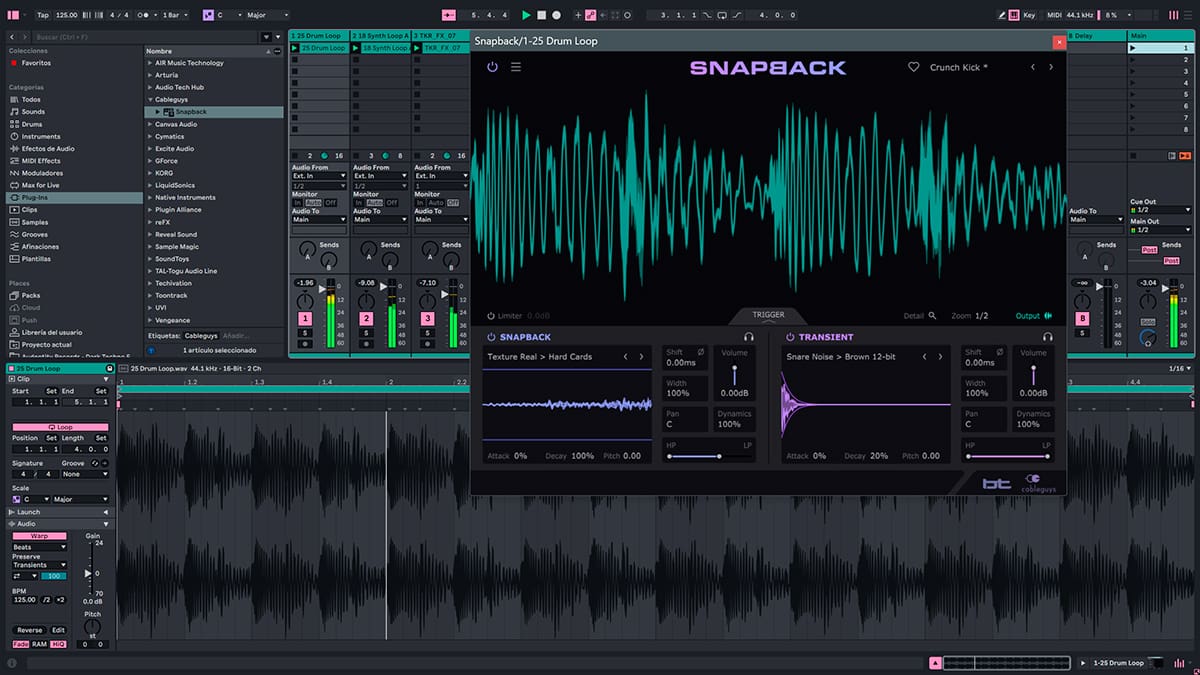The height and width of the screenshot is (675, 1200).
Task: Stop playback in the transport bar
Action: (x=541, y=15)
